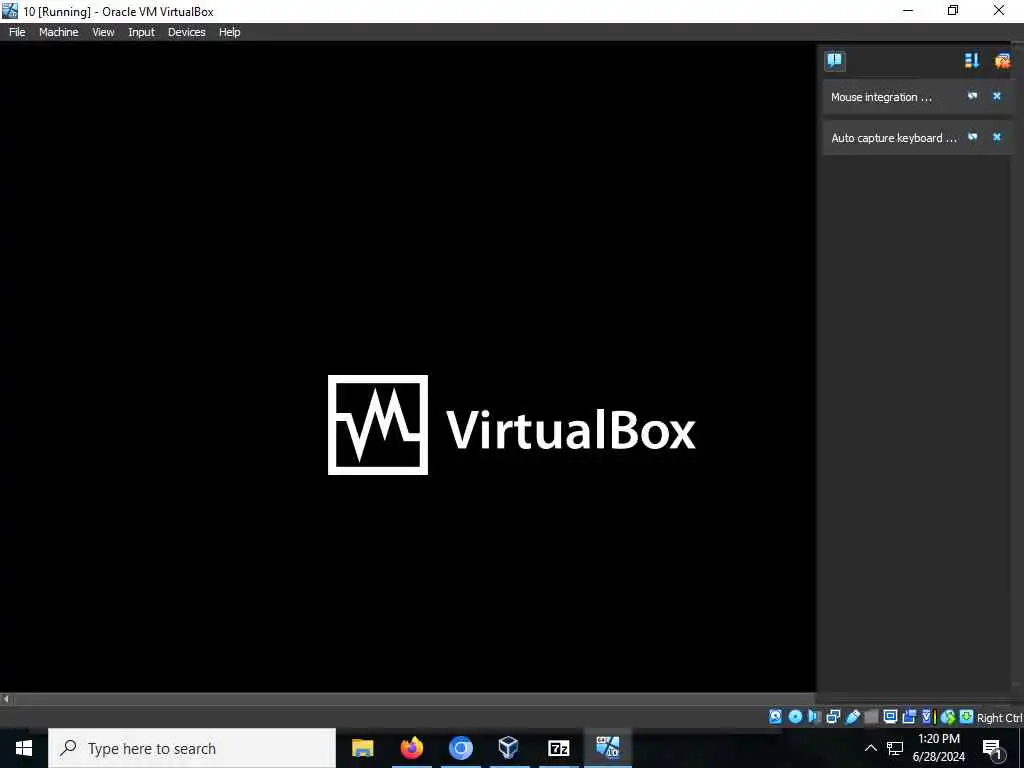Select the running VM taskbar button
Screen dimensions: 1024x768
tap(607, 748)
